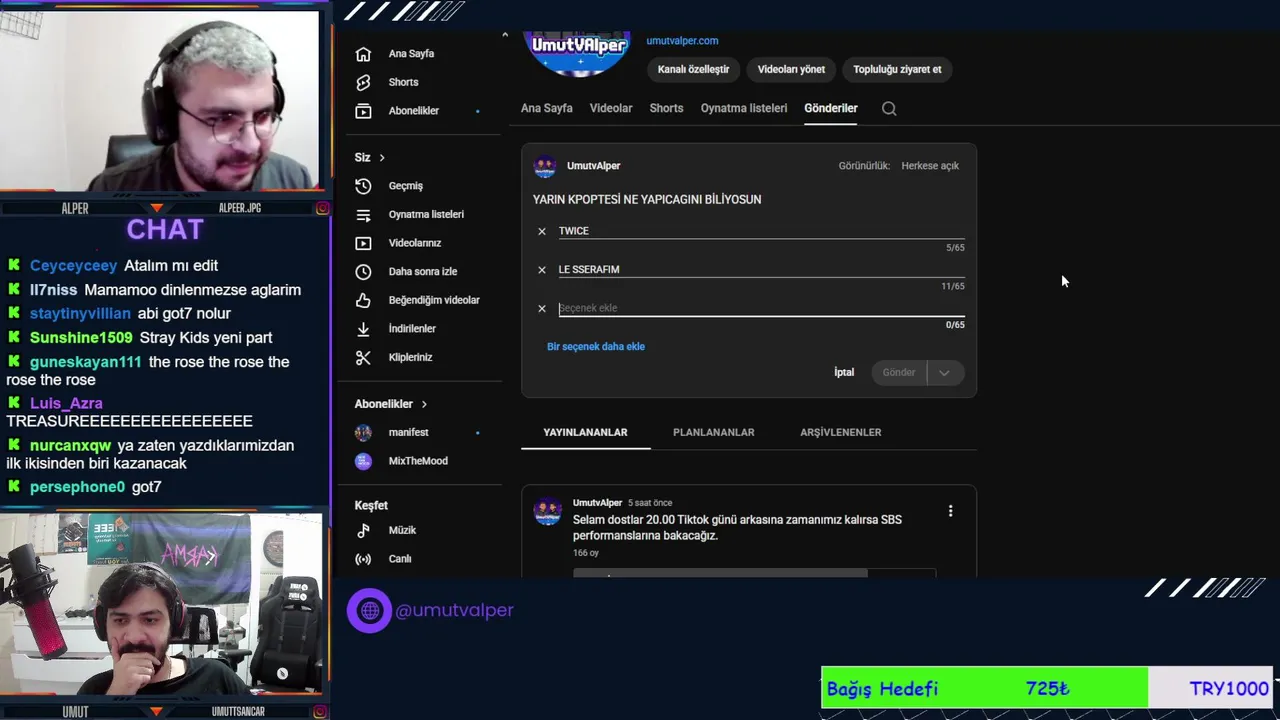Collapse the sidebar with the small arrow

[505, 35]
